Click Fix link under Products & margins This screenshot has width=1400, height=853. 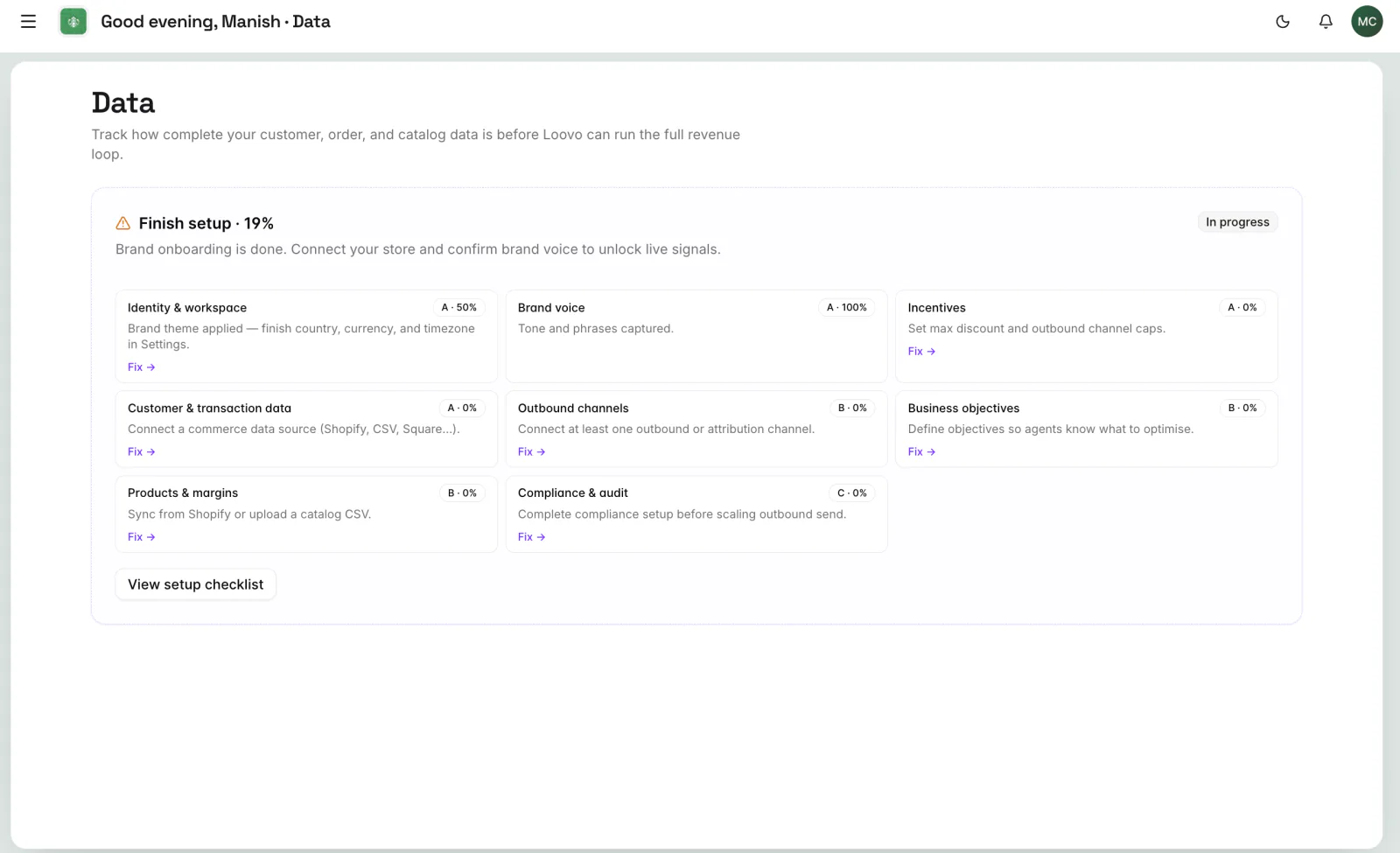click(x=141, y=537)
